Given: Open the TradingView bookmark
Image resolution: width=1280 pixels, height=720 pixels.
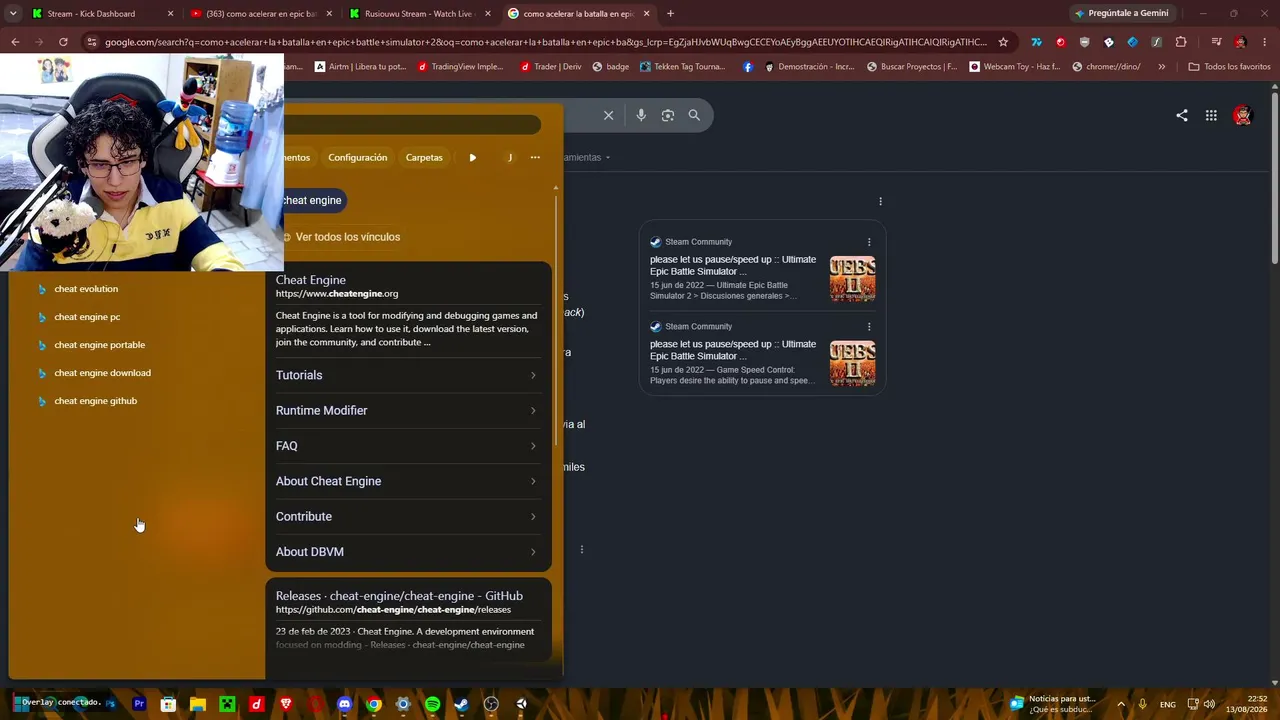Looking at the screenshot, I should (460, 67).
